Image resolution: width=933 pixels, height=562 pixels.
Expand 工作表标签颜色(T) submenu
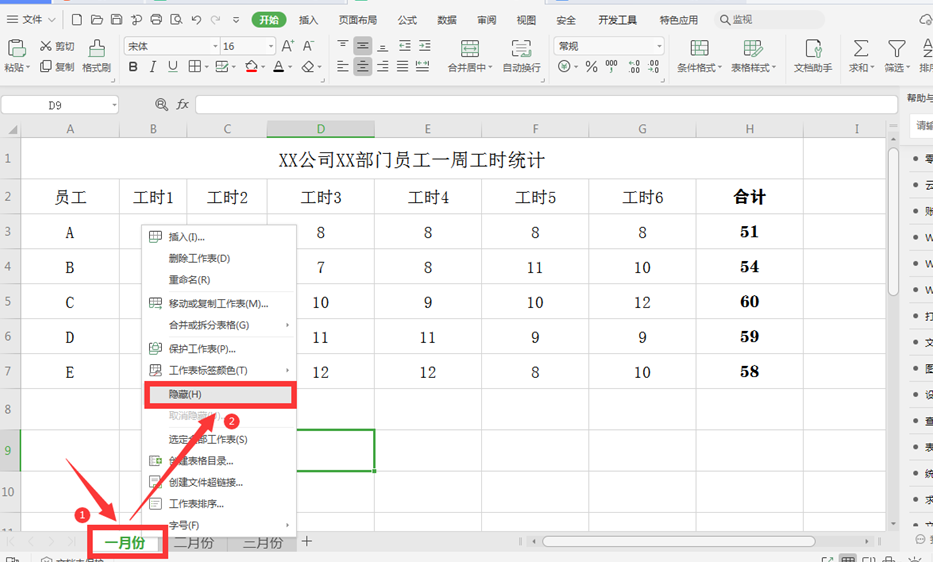click(220, 370)
